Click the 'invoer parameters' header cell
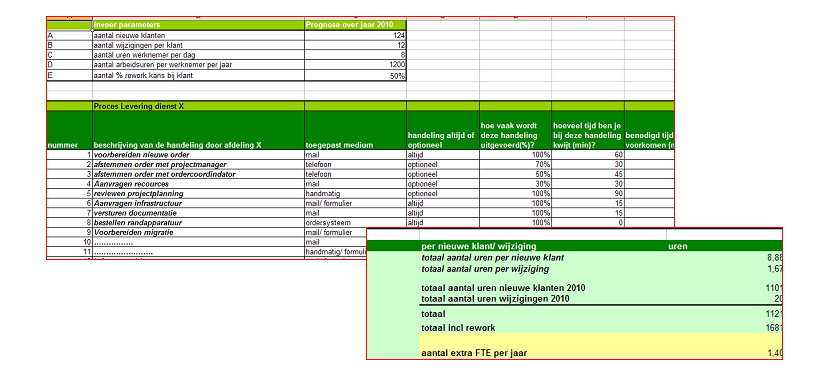 (198, 25)
